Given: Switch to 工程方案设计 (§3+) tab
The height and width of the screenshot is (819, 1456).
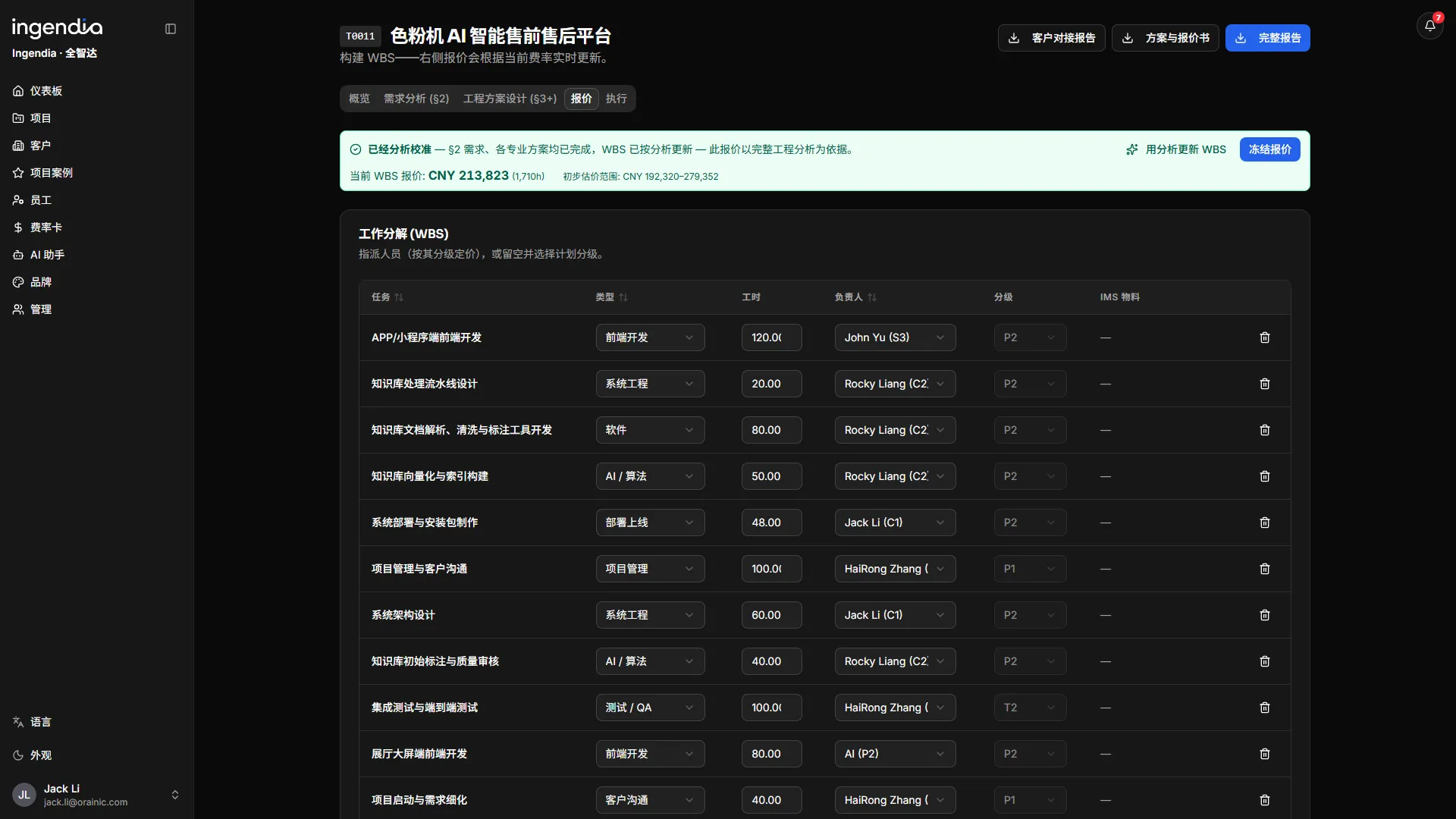Looking at the screenshot, I should tap(510, 99).
